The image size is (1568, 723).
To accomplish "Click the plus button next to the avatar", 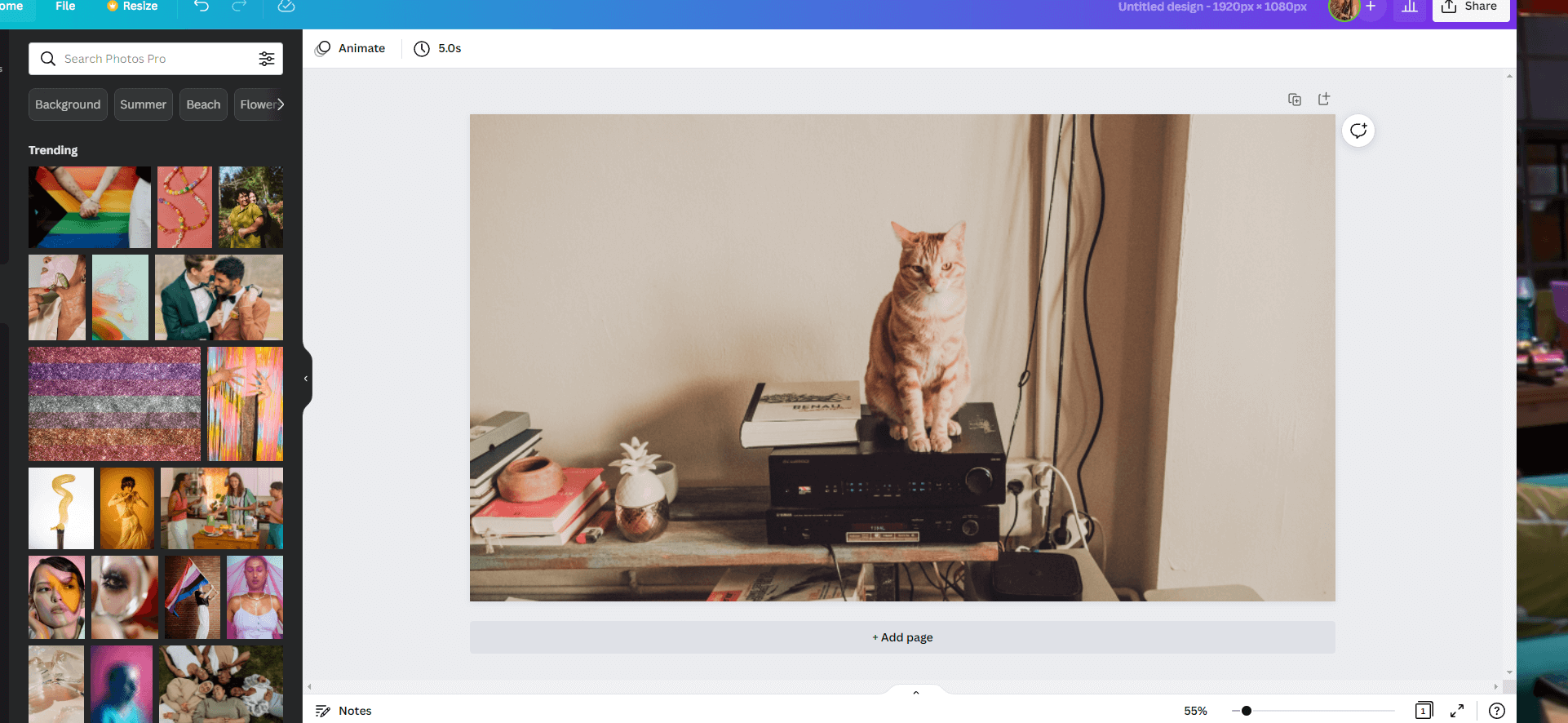I will click(x=1371, y=7).
